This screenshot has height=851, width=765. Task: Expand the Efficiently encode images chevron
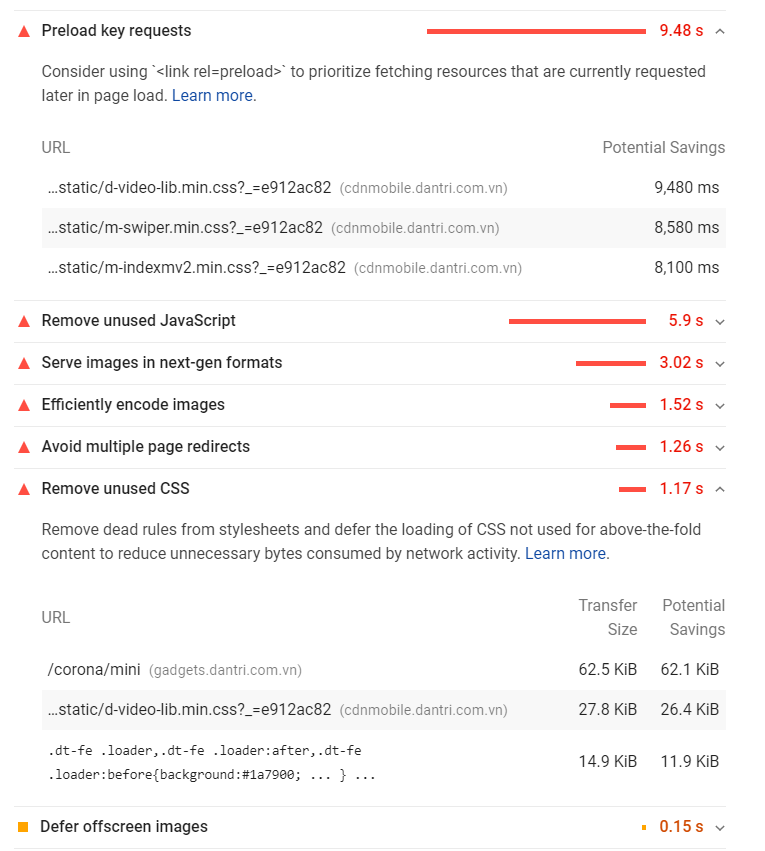click(x=720, y=405)
